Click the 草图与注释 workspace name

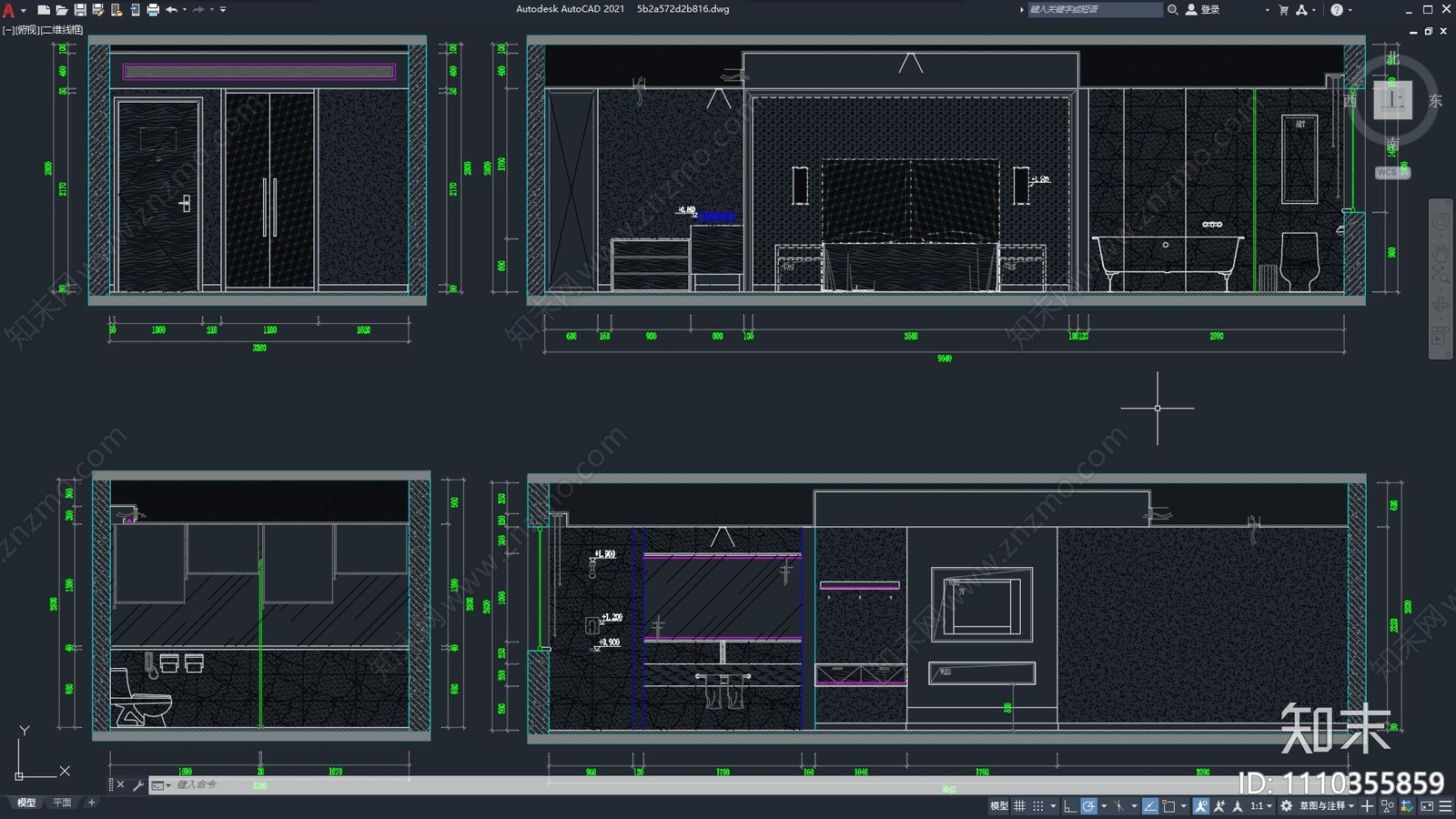coord(1322,806)
